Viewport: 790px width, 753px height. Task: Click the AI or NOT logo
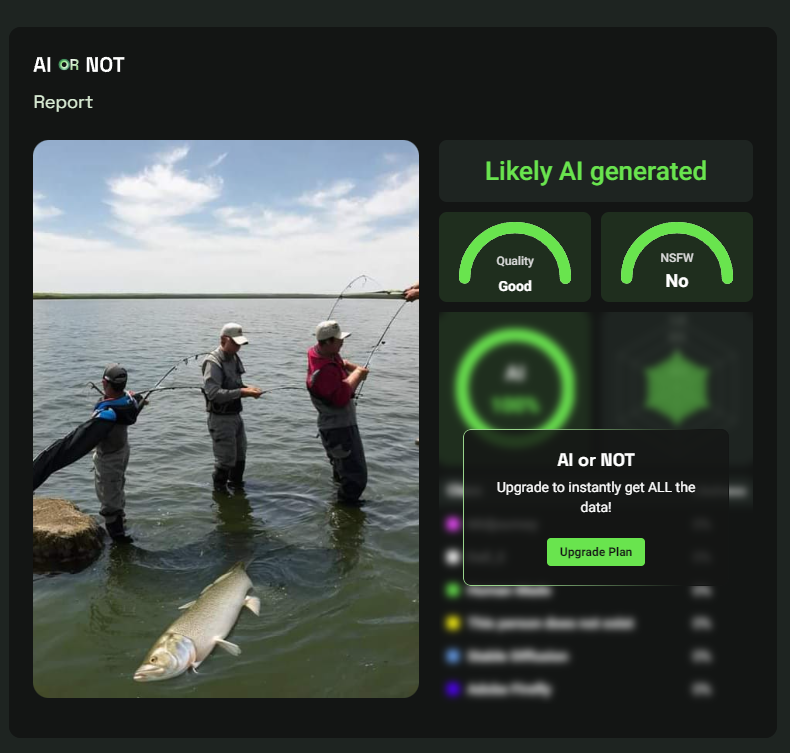tap(79, 65)
